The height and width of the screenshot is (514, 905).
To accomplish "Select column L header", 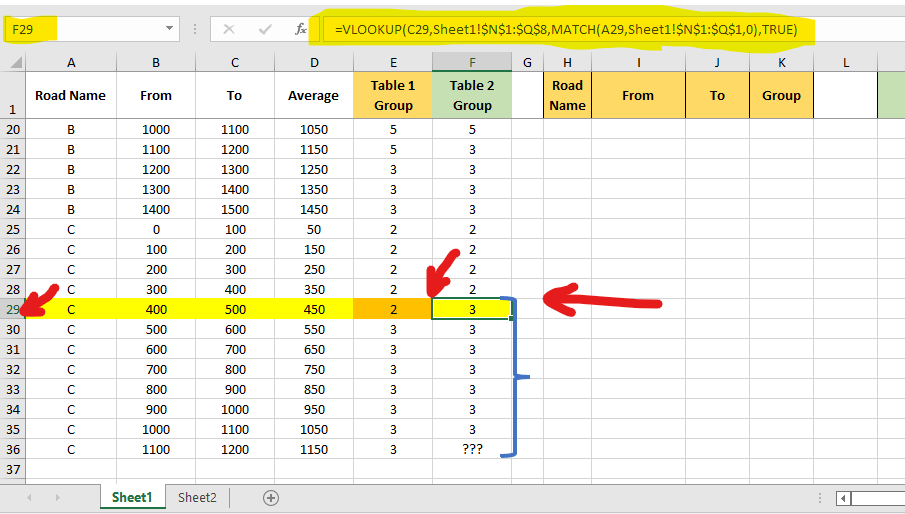I will (x=846, y=62).
